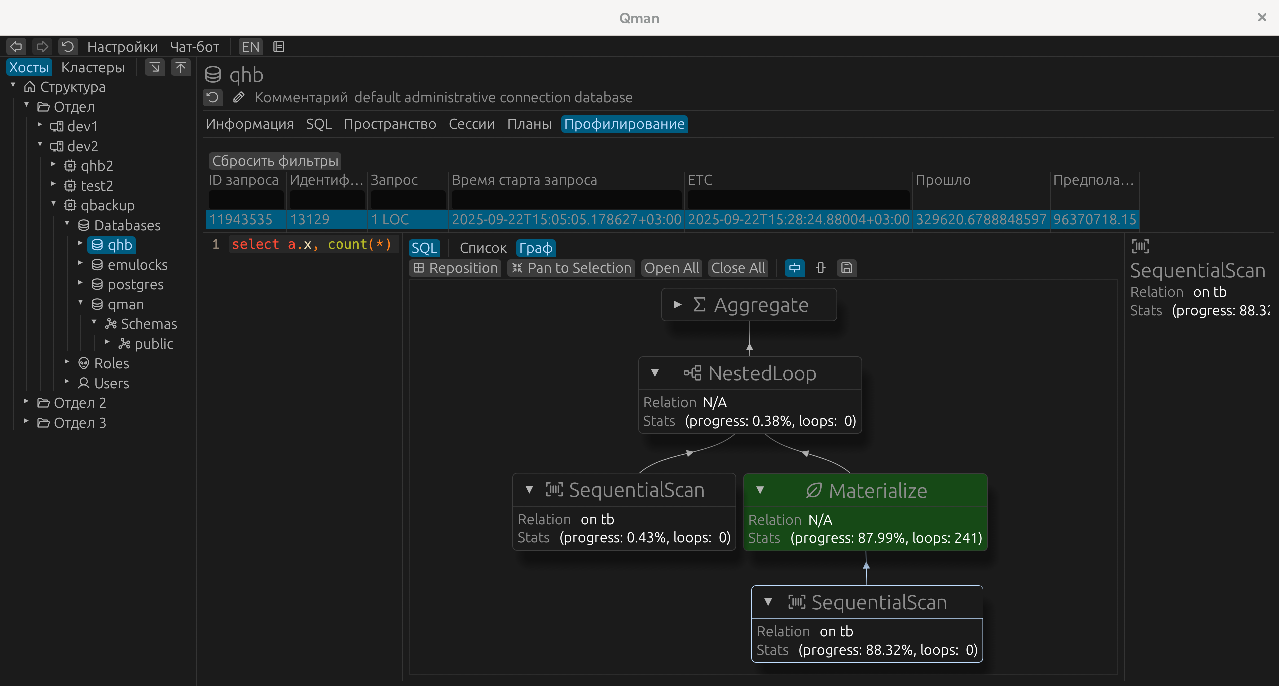Click the collapse-all tree icon with upward arrow

point(181,67)
